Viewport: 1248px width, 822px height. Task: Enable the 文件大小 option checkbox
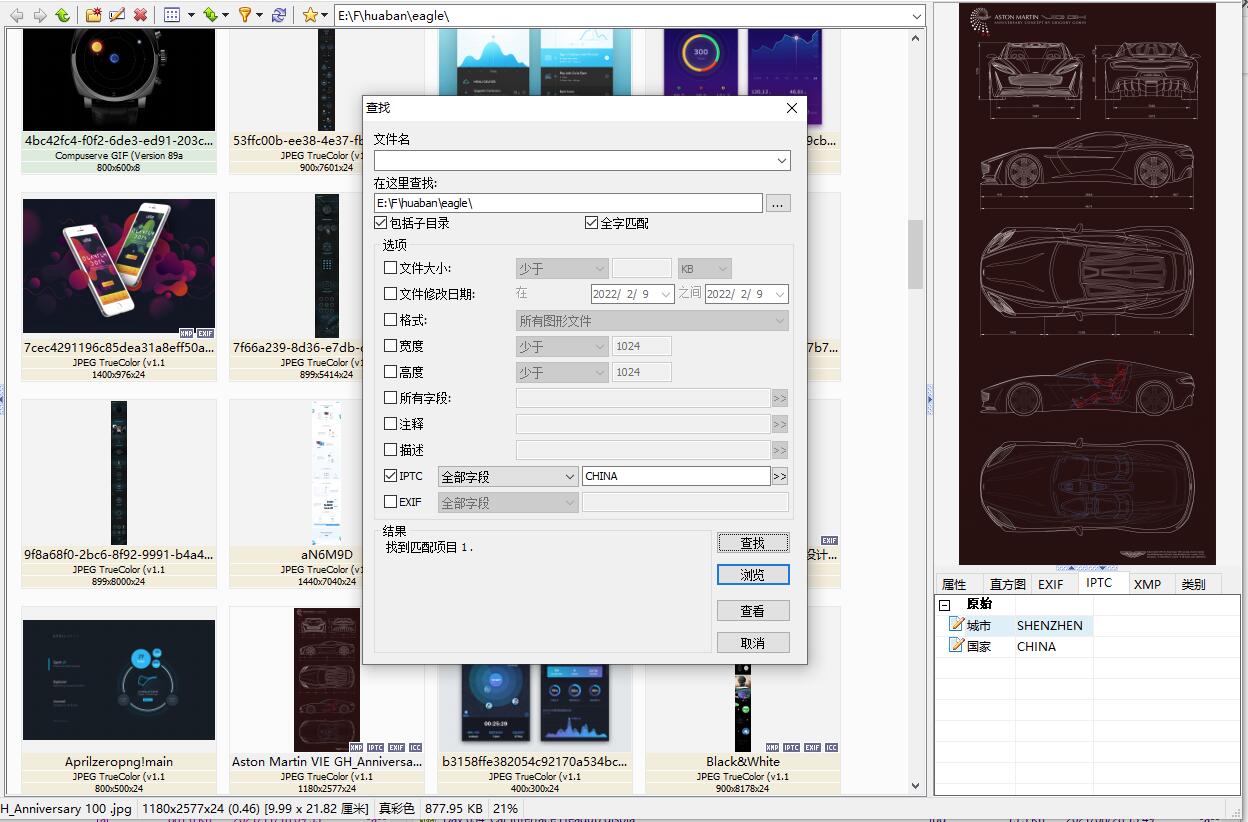pos(391,268)
